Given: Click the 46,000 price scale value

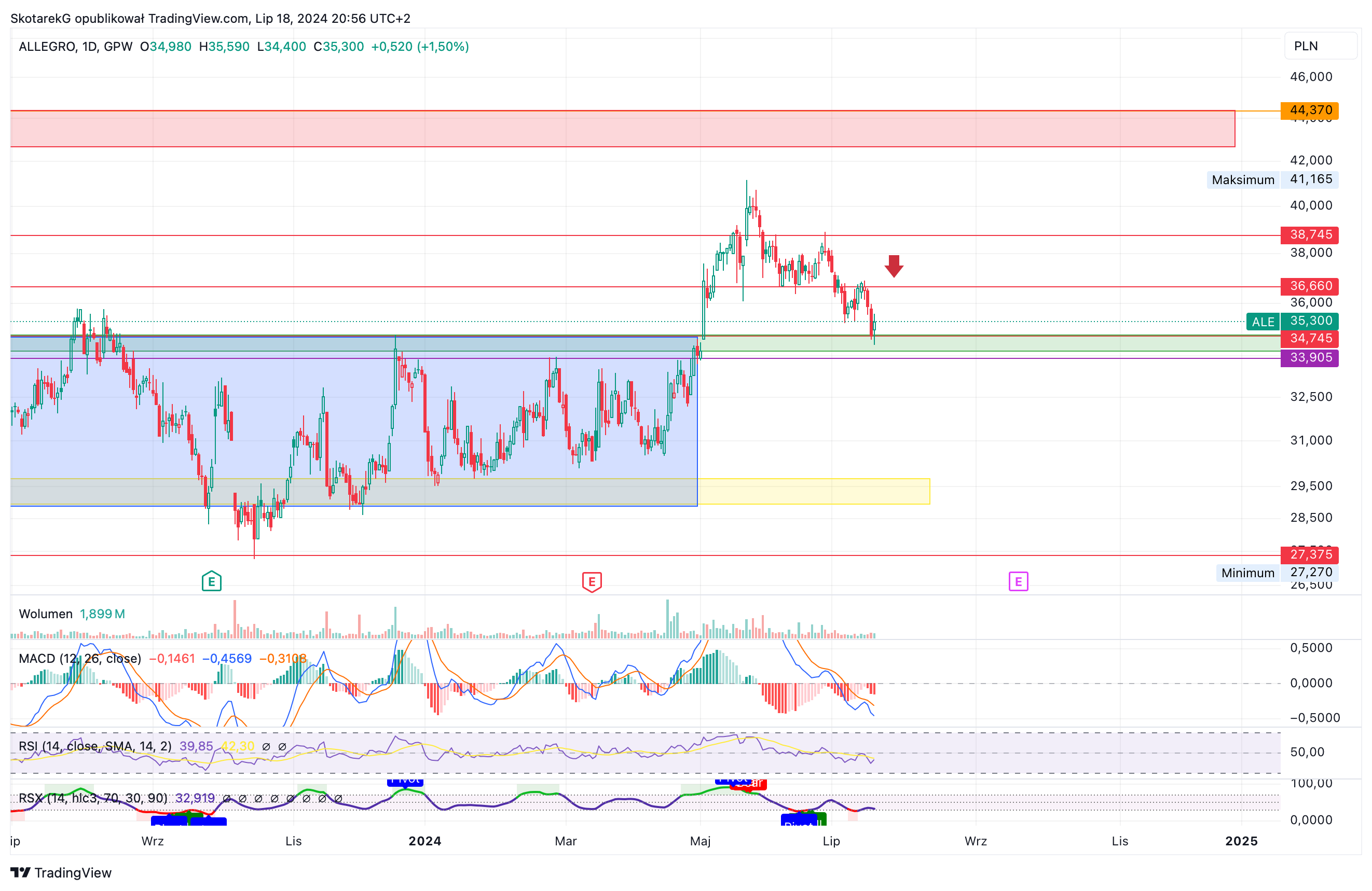Looking at the screenshot, I should coord(1311,77).
